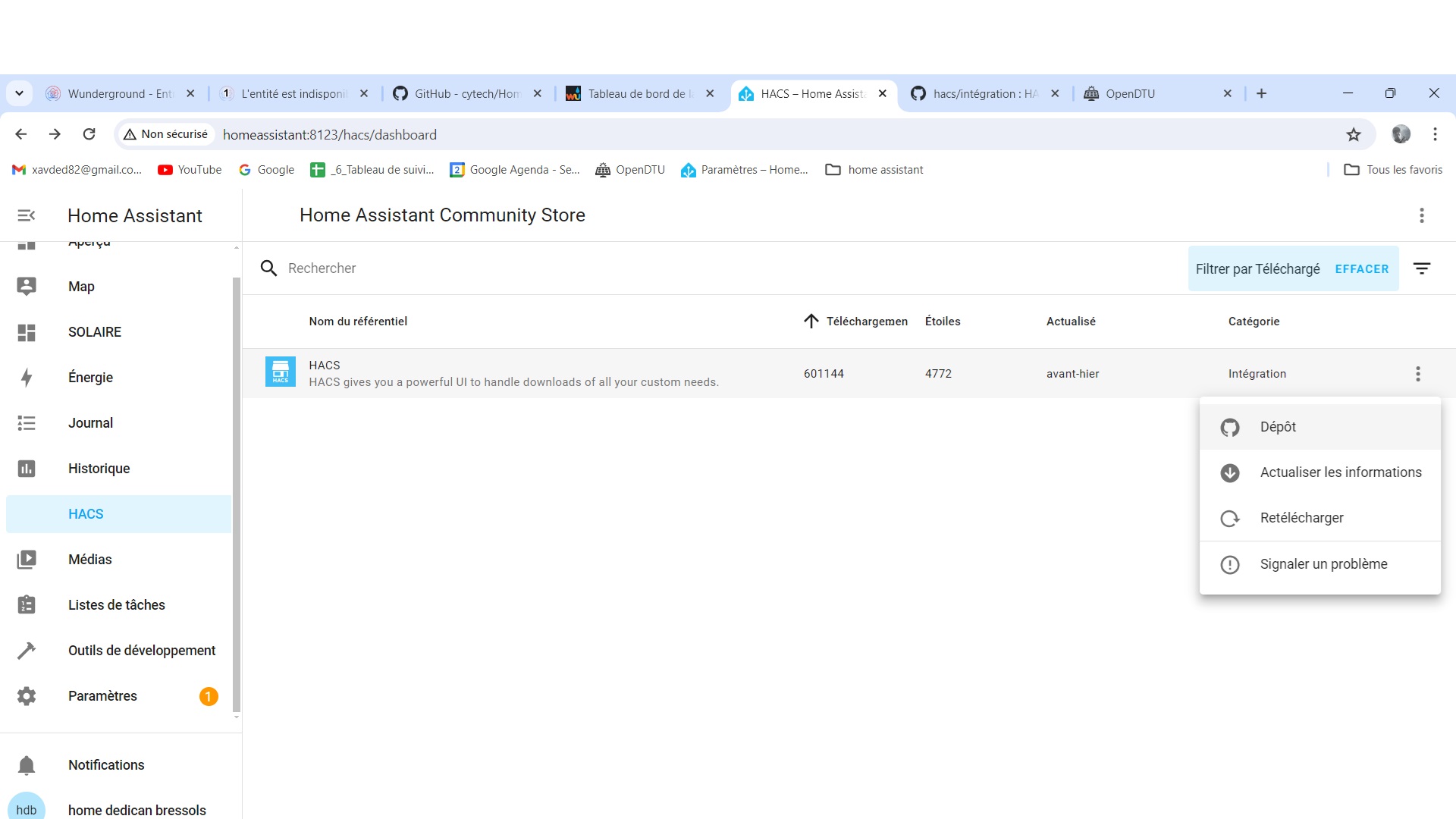Choose Actualiser les informations
The width and height of the screenshot is (1456, 819).
point(1320,472)
